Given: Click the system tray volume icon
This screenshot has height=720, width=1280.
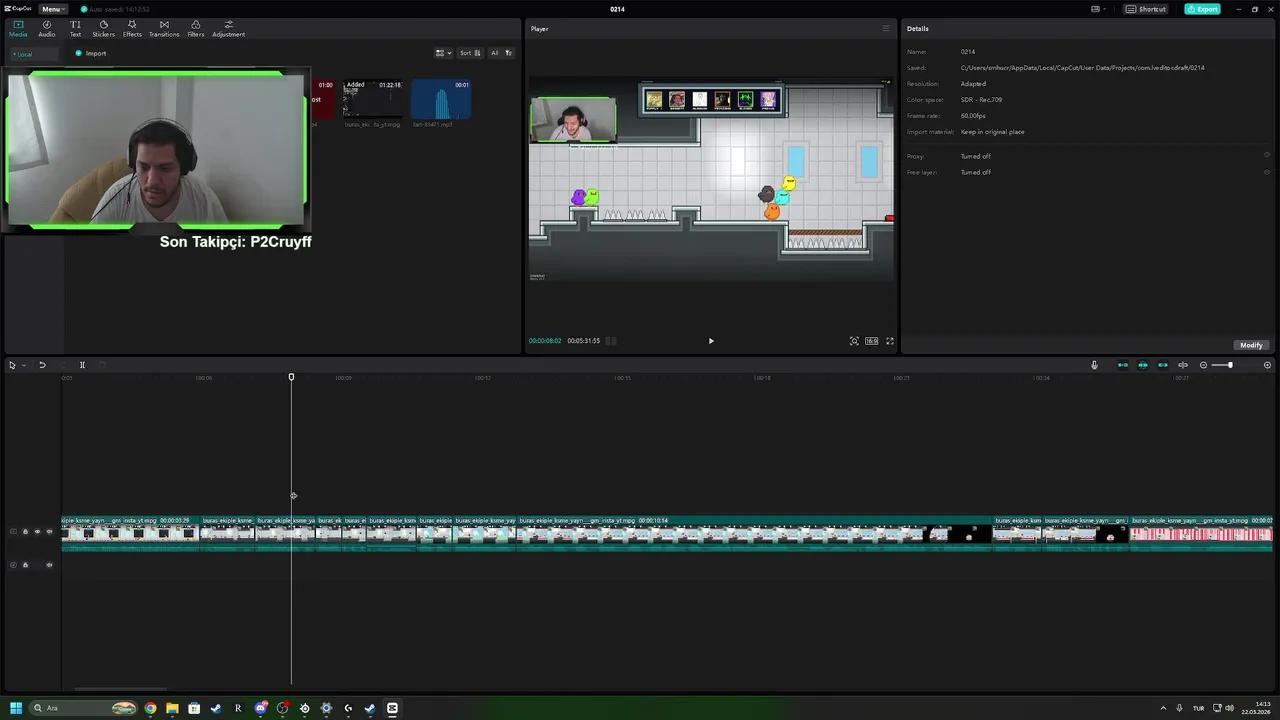Looking at the screenshot, I should tap(1229, 708).
